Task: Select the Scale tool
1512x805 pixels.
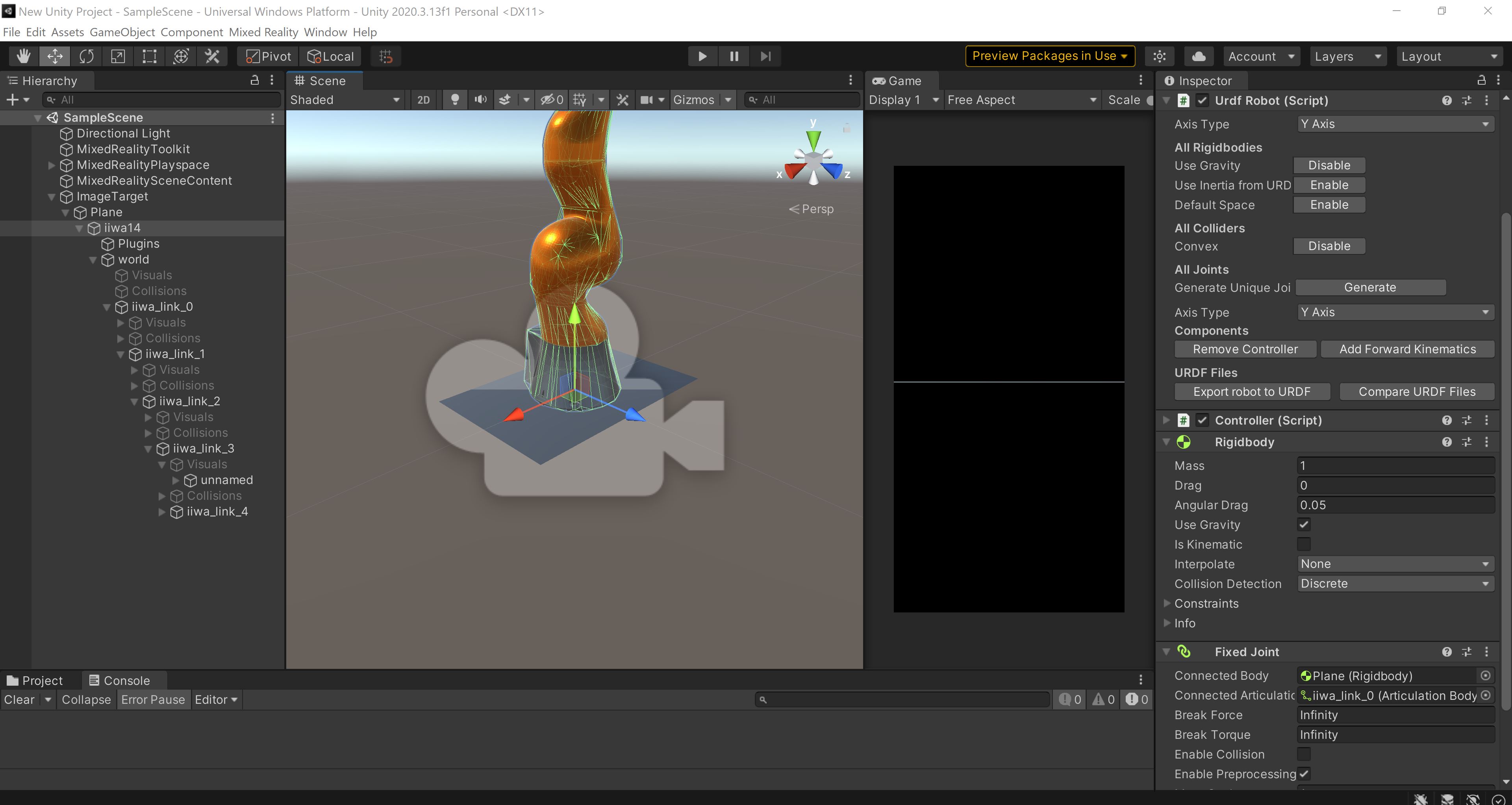Action: click(x=118, y=56)
